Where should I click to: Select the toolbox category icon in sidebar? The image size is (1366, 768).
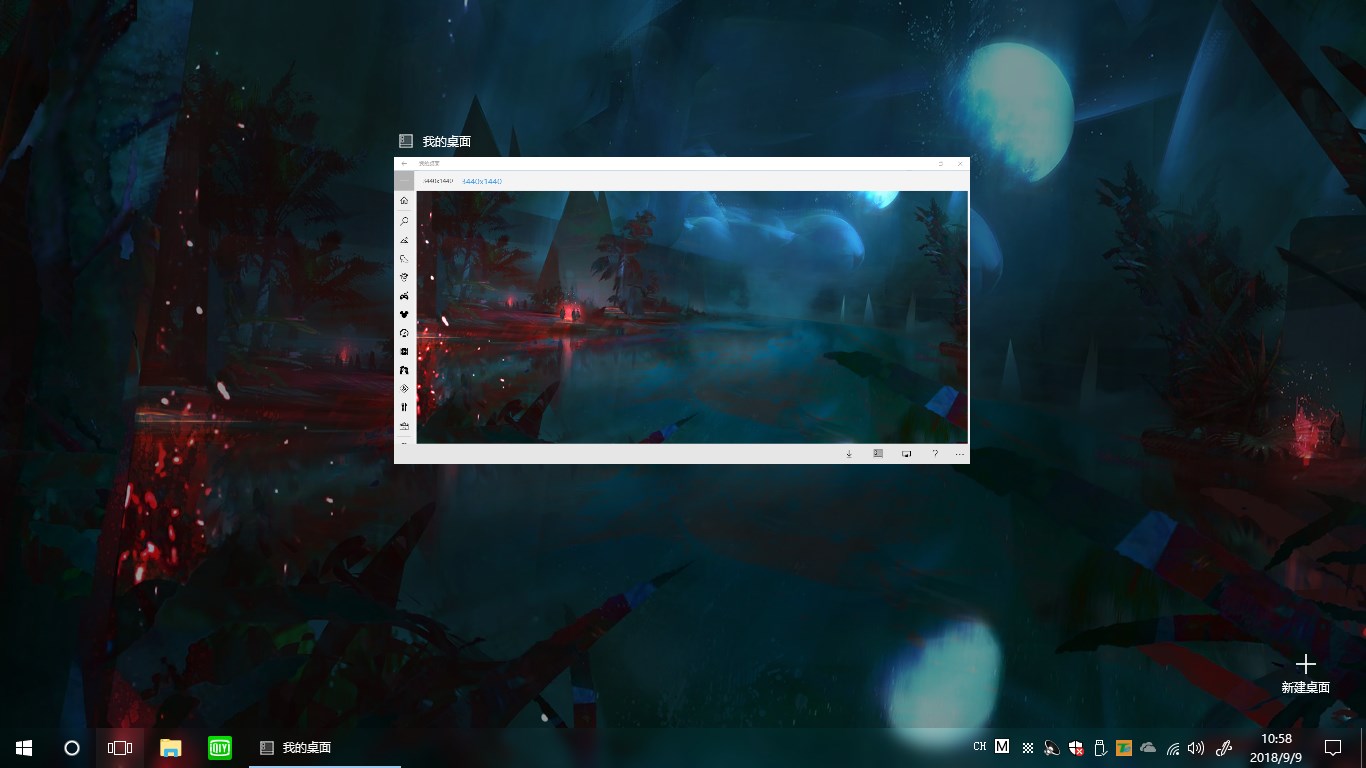[x=404, y=426]
